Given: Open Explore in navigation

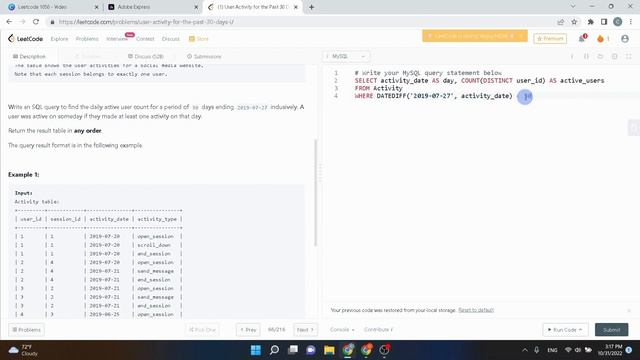Looking at the screenshot, I should 60,39.
